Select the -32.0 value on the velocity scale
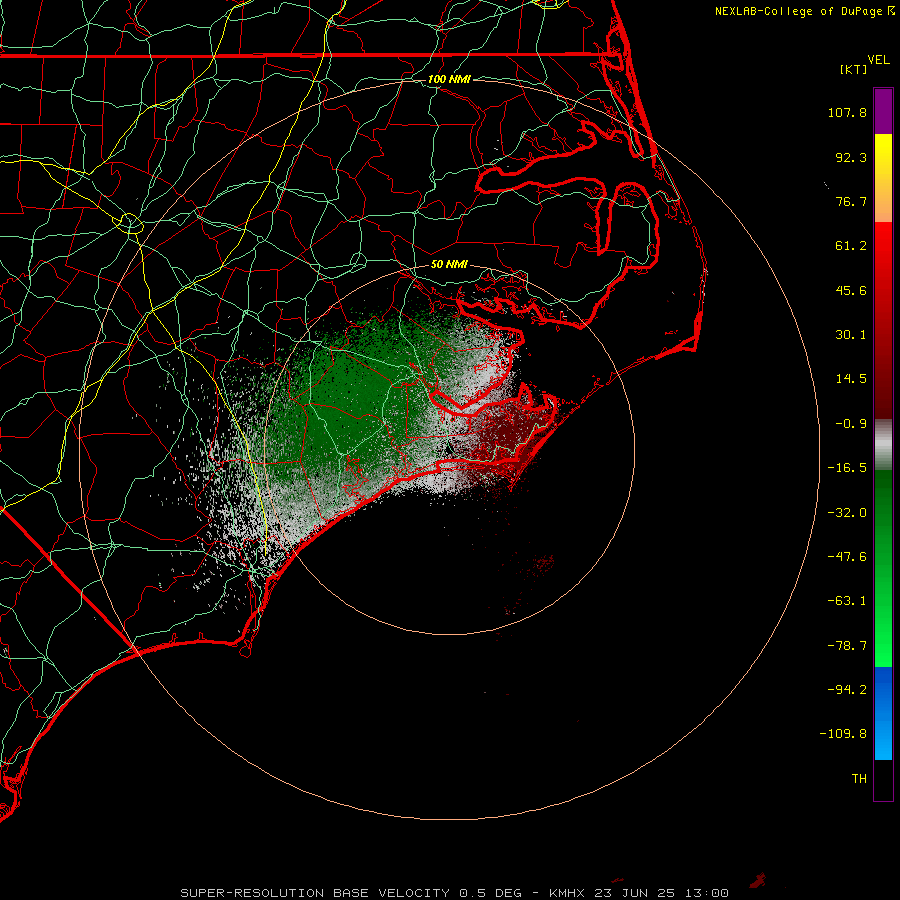The image size is (900, 900). (x=847, y=513)
